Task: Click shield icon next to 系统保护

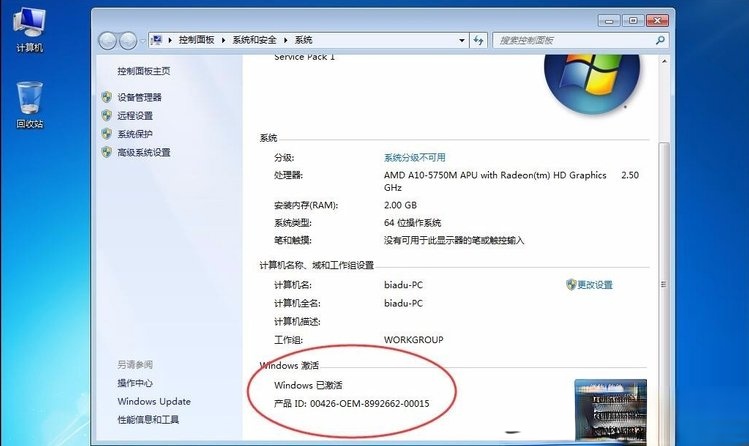Action: pos(107,133)
